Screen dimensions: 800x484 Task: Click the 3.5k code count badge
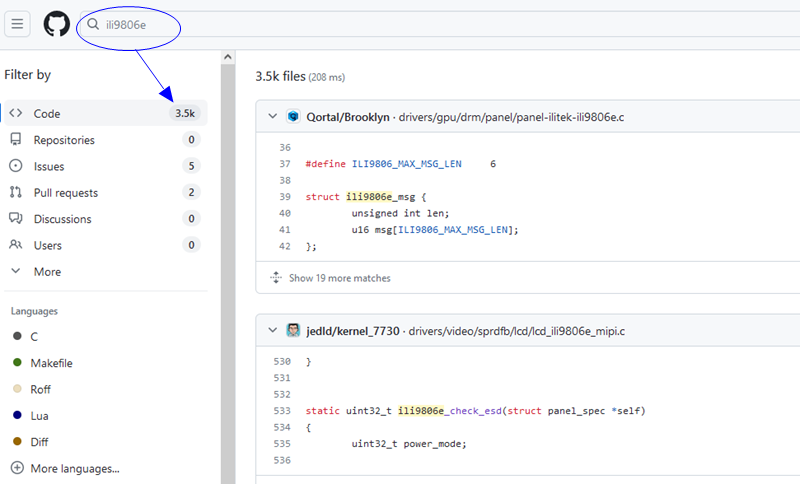[185, 113]
